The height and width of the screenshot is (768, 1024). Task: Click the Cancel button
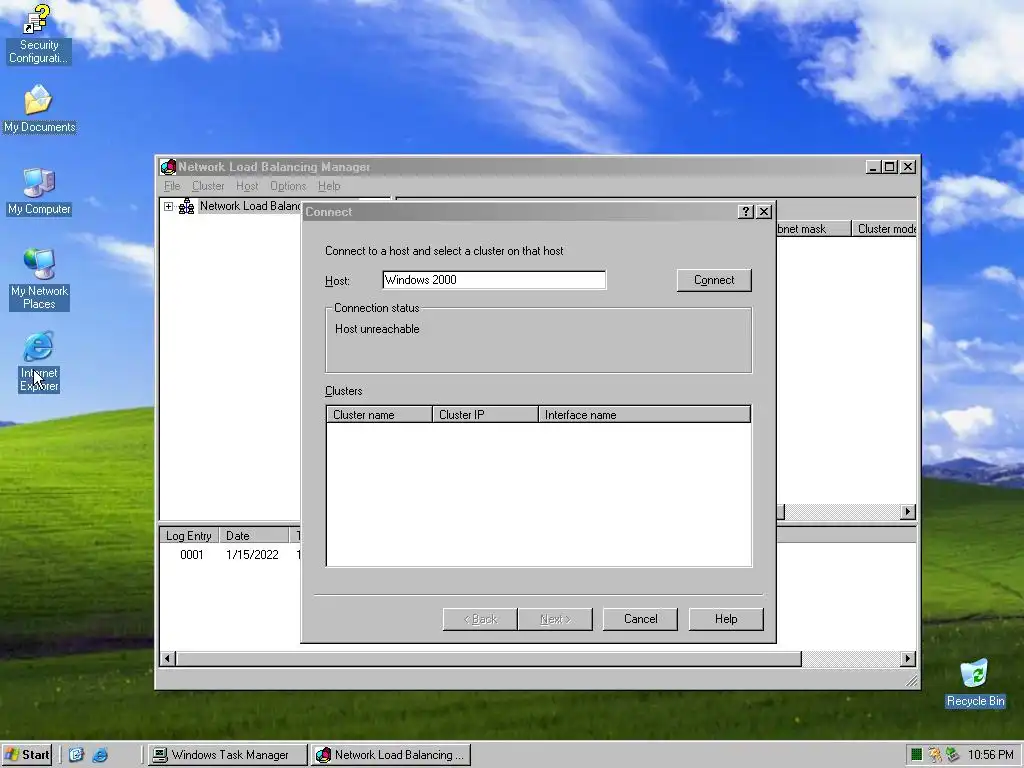[x=640, y=619]
